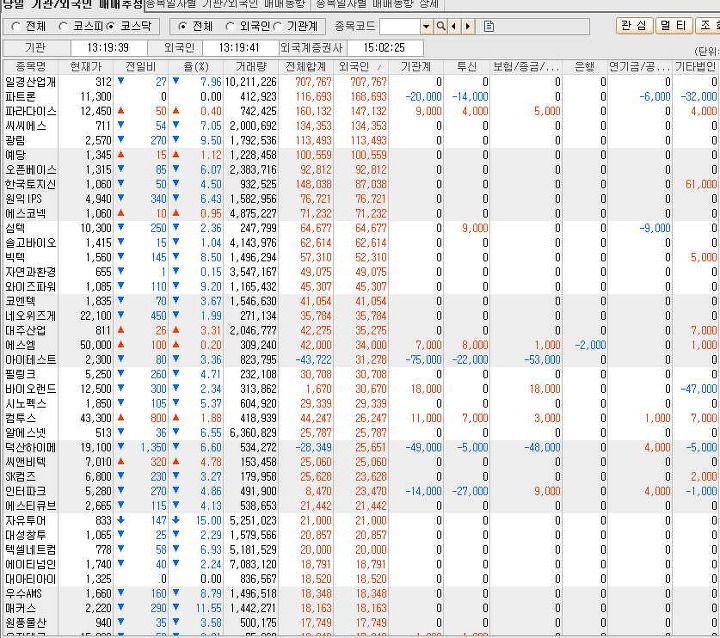This screenshot has height=638, width=720.
Task: Sort by 기관계 column header
Action: pyautogui.click(x=416, y=67)
